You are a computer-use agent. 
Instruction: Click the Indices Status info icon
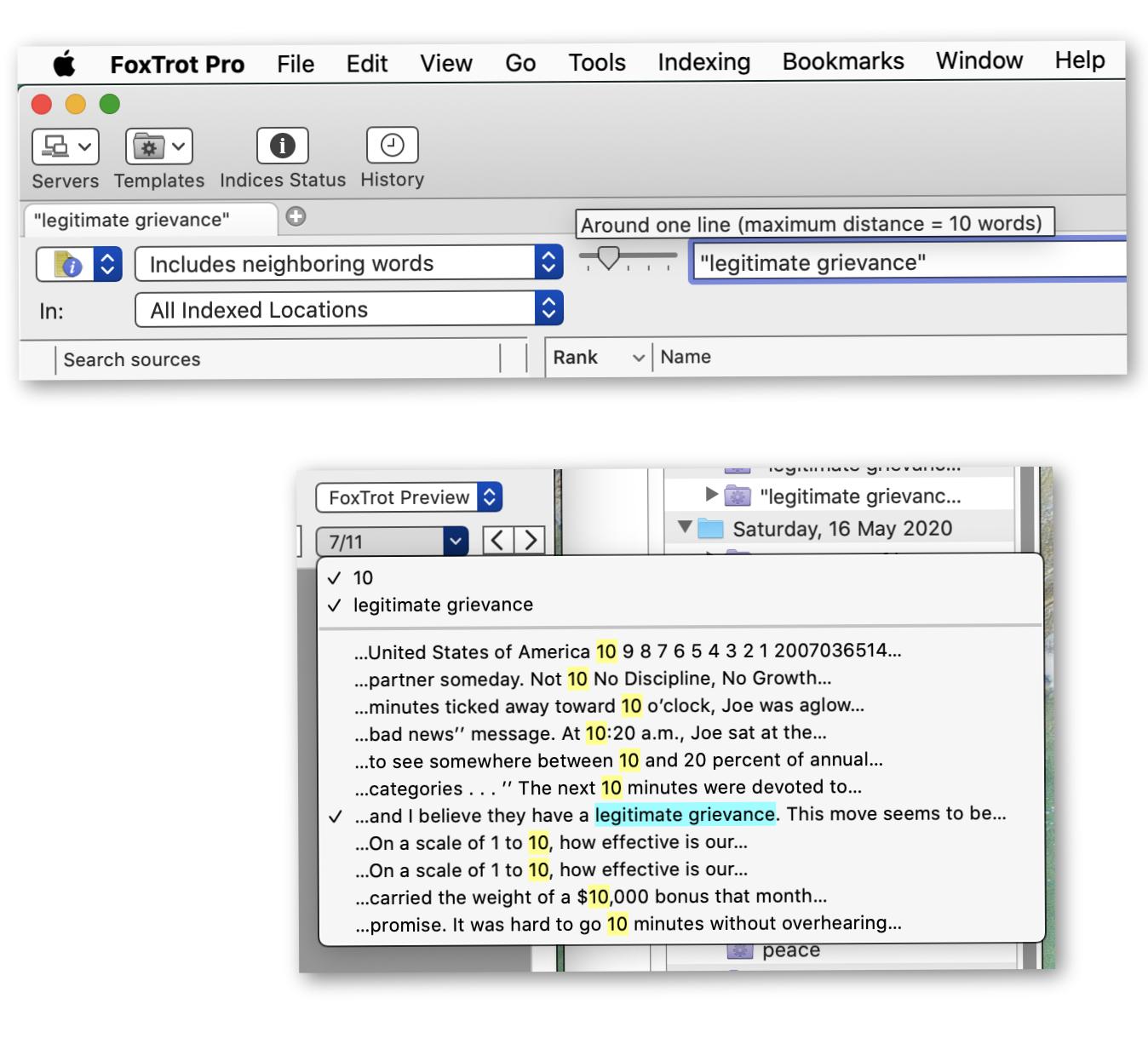point(282,146)
